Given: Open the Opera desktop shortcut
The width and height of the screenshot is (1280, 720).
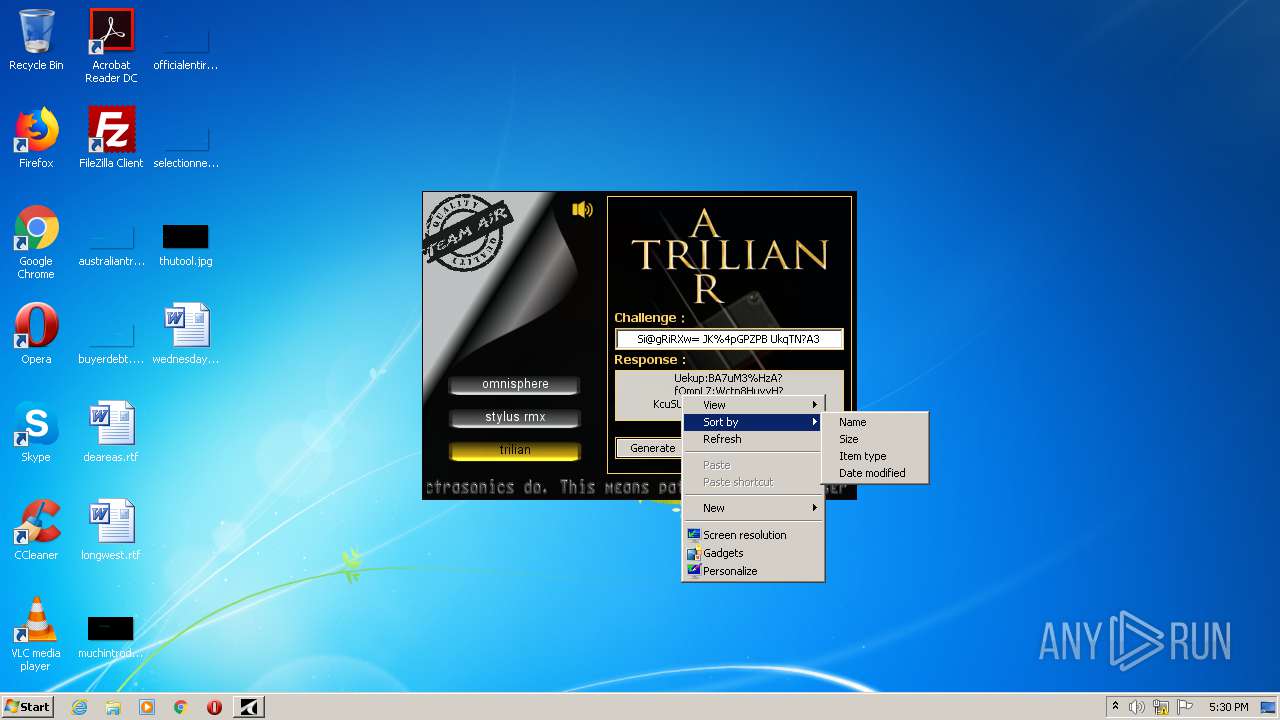Looking at the screenshot, I should pos(36,333).
